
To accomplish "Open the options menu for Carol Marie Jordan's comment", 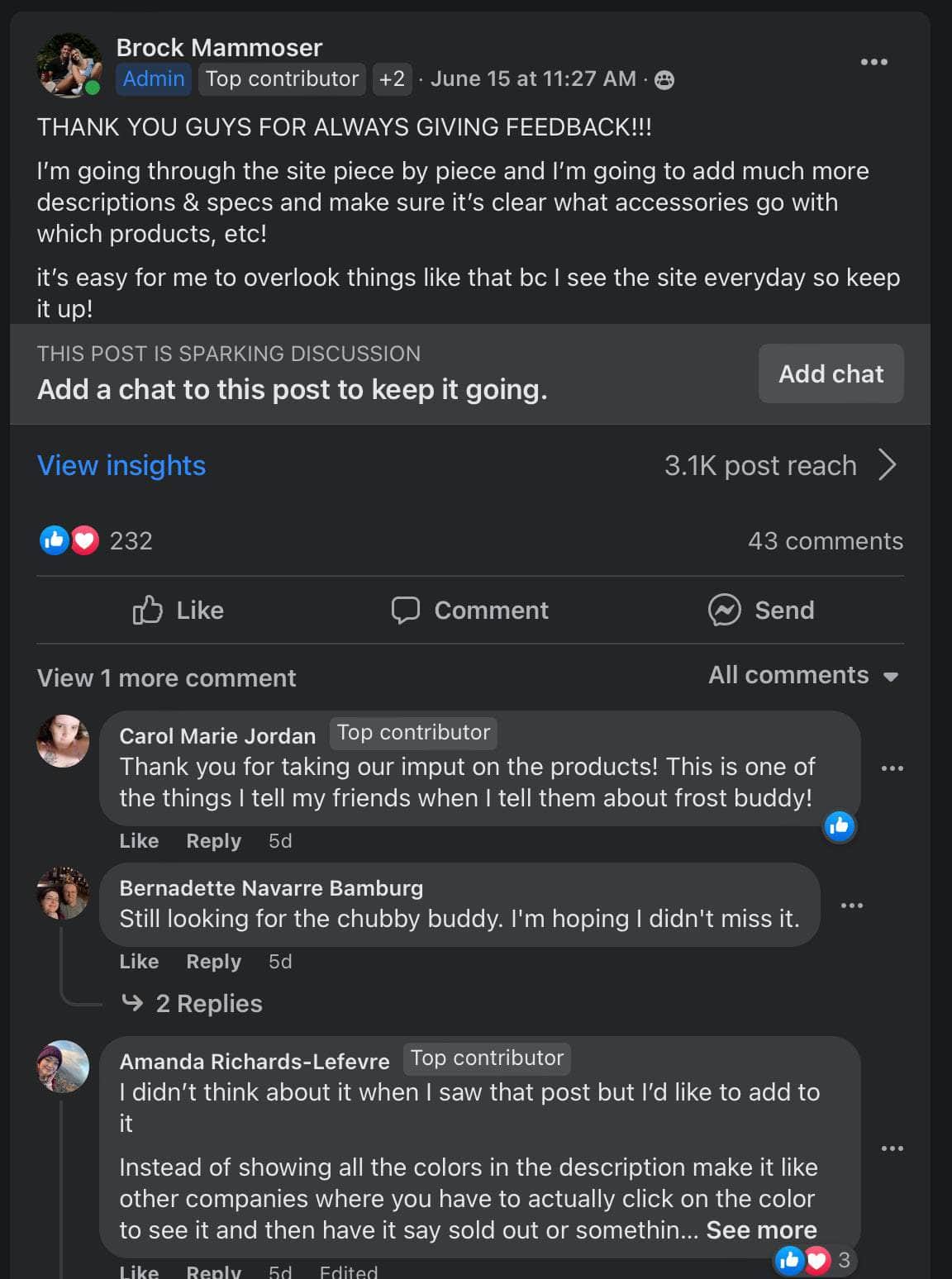I will coord(892,768).
